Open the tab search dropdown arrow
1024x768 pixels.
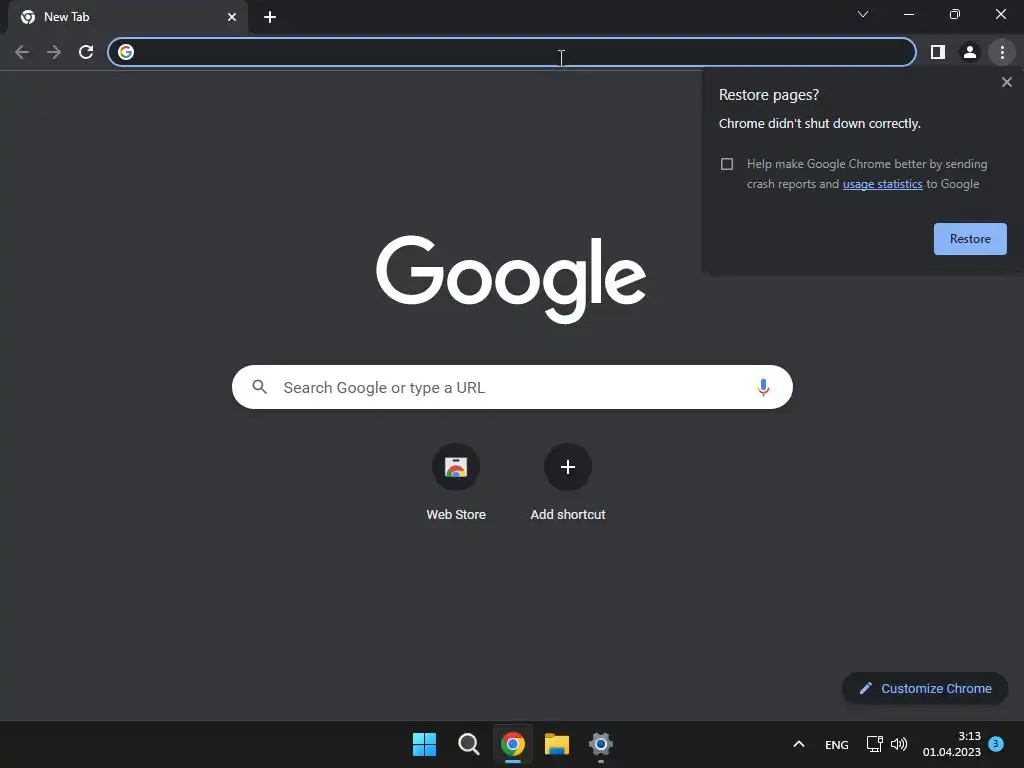(x=863, y=14)
